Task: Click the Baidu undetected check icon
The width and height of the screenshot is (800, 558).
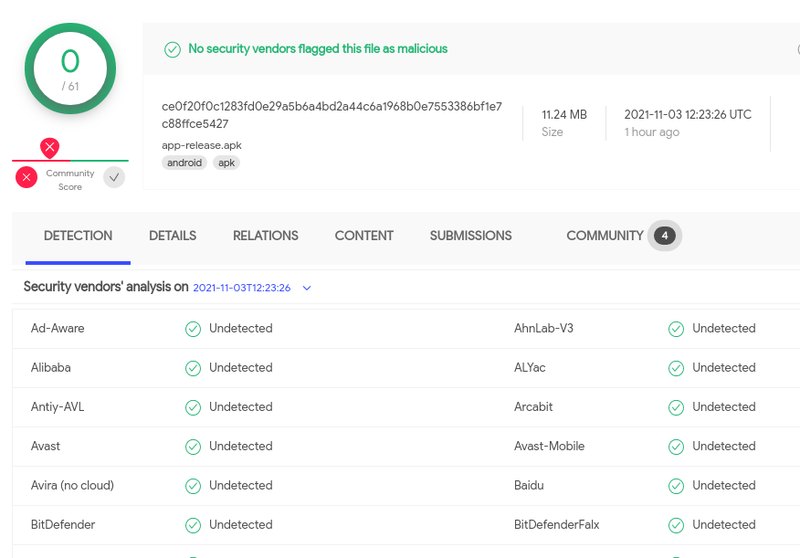Action: click(x=676, y=486)
